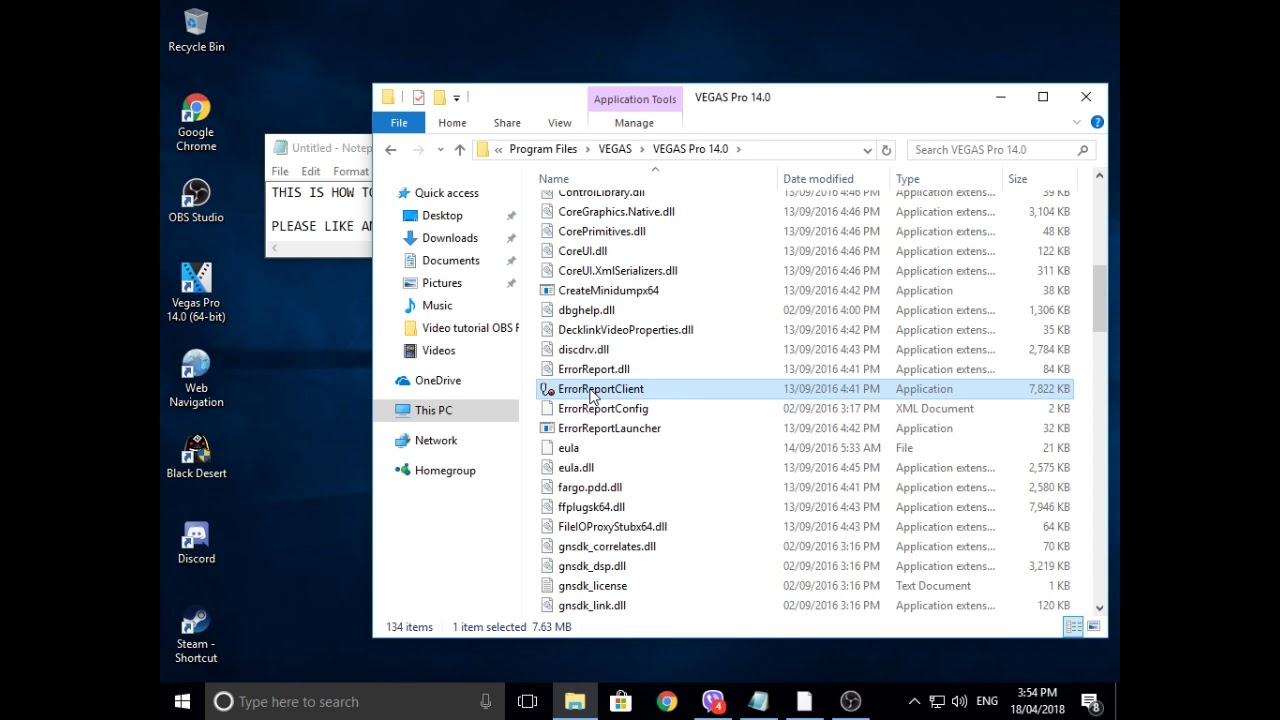The width and height of the screenshot is (1280, 720).
Task: Open the View ribbon tab
Action: click(560, 123)
